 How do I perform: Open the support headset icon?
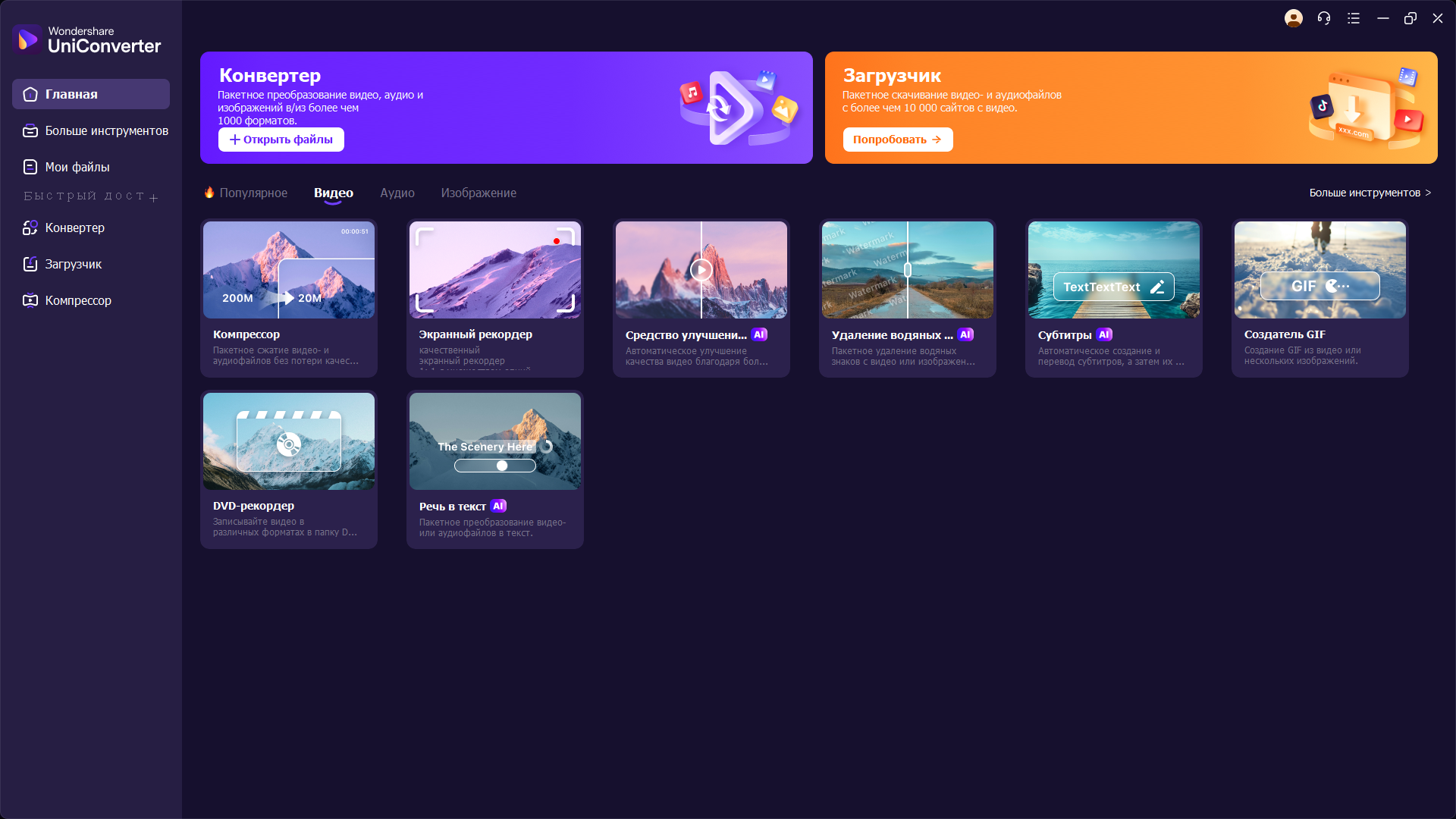1324,18
